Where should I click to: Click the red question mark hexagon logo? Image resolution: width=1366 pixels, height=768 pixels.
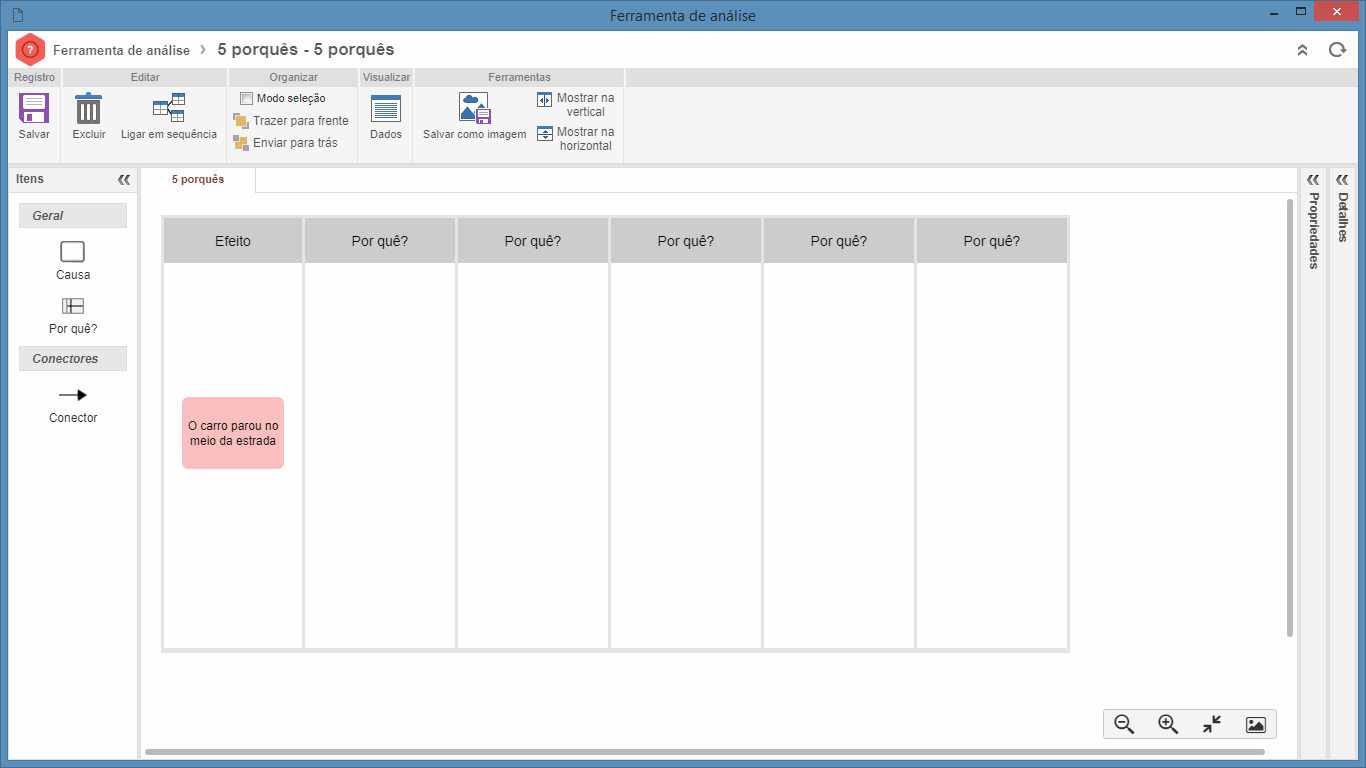(x=30, y=49)
